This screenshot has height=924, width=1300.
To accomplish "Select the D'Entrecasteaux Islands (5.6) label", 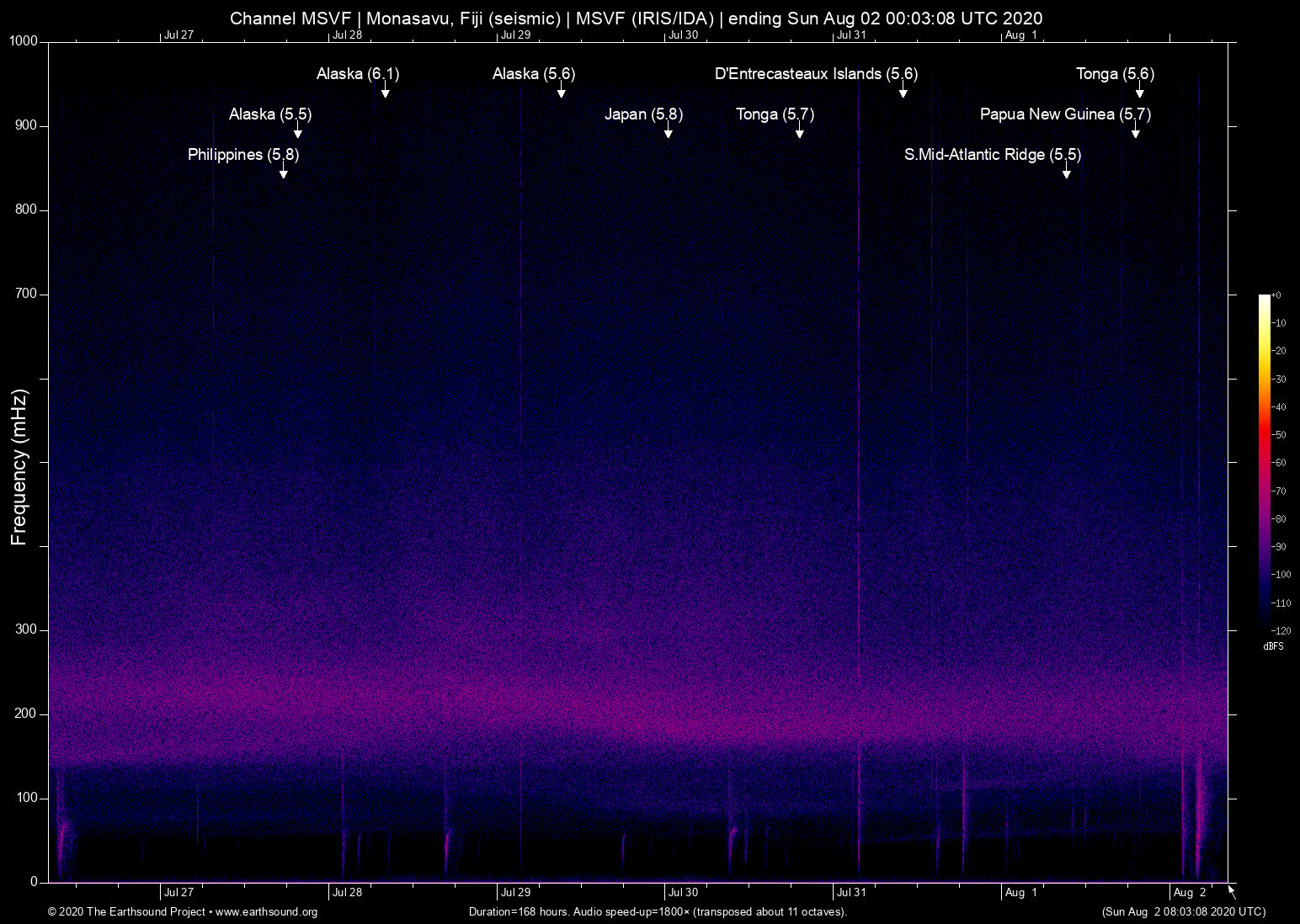I will point(816,74).
